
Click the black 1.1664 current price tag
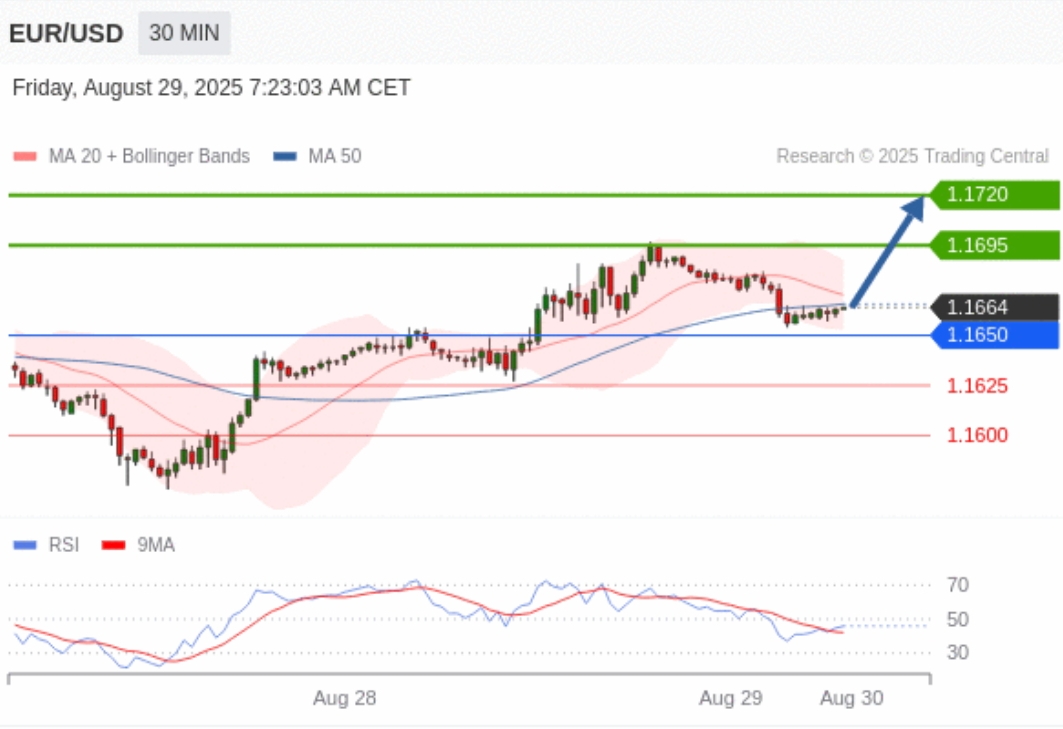click(x=994, y=307)
